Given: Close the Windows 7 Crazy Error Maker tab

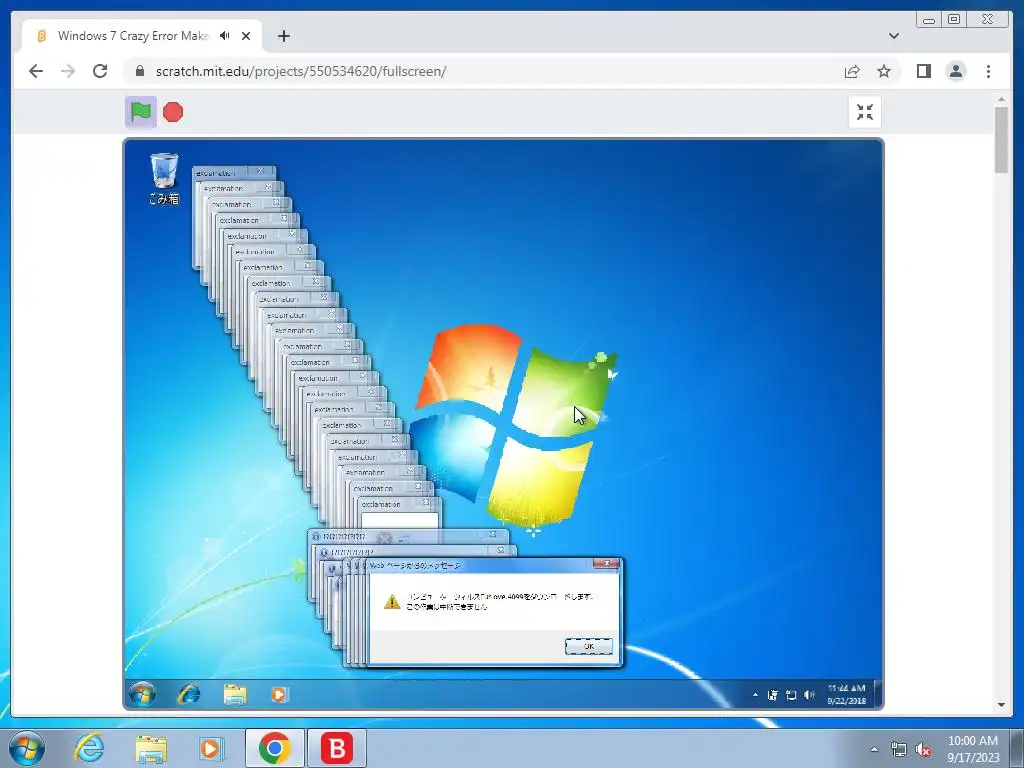Looking at the screenshot, I should point(246,36).
